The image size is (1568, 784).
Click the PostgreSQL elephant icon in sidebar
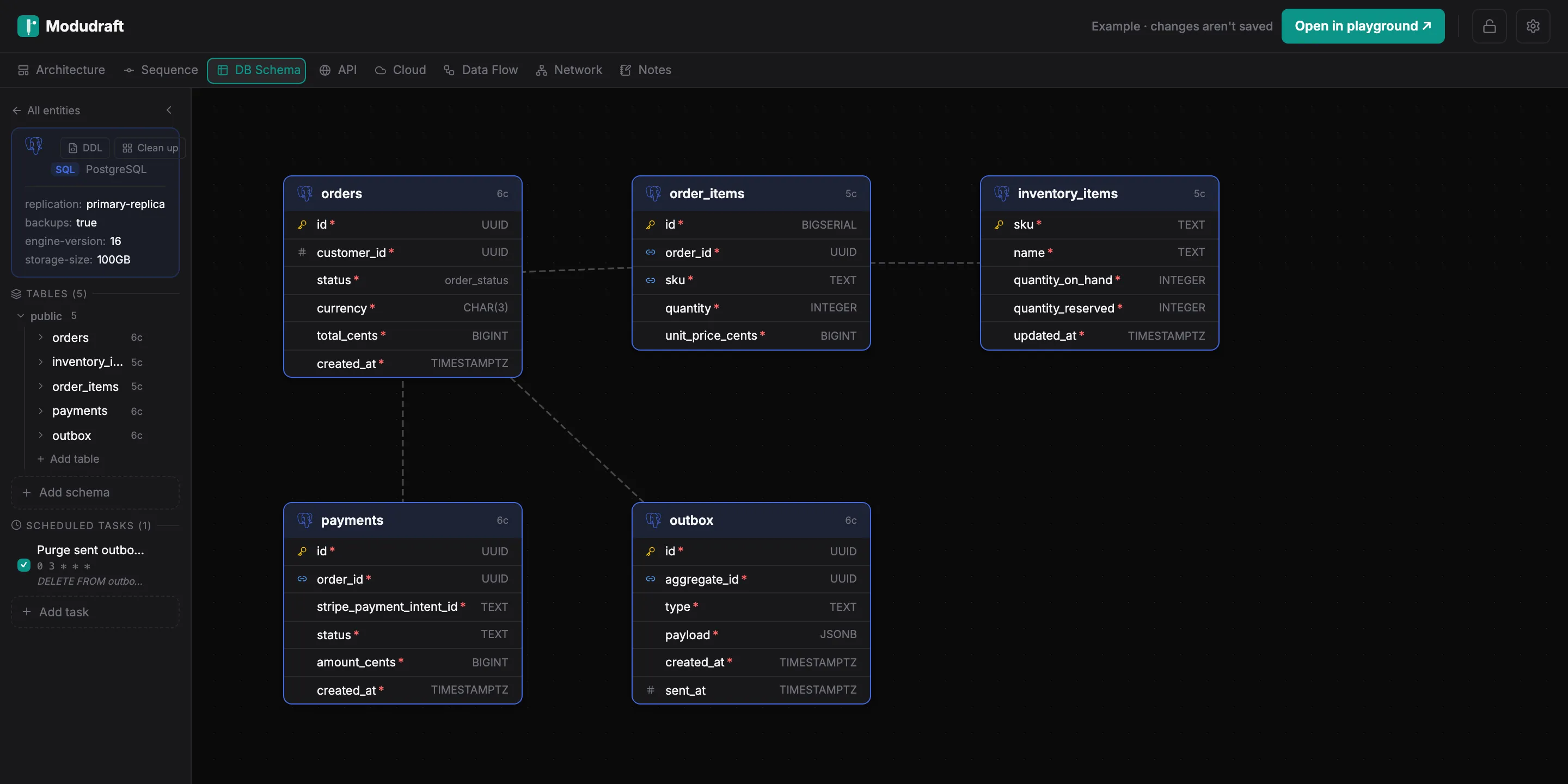point(34,145)
